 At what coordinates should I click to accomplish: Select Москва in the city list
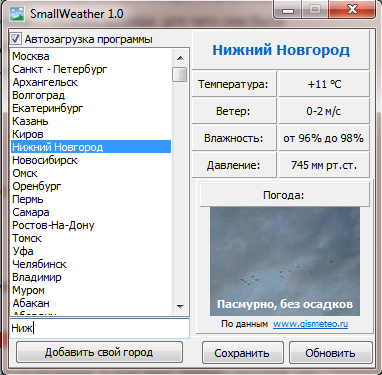click(x=91, y=56)
